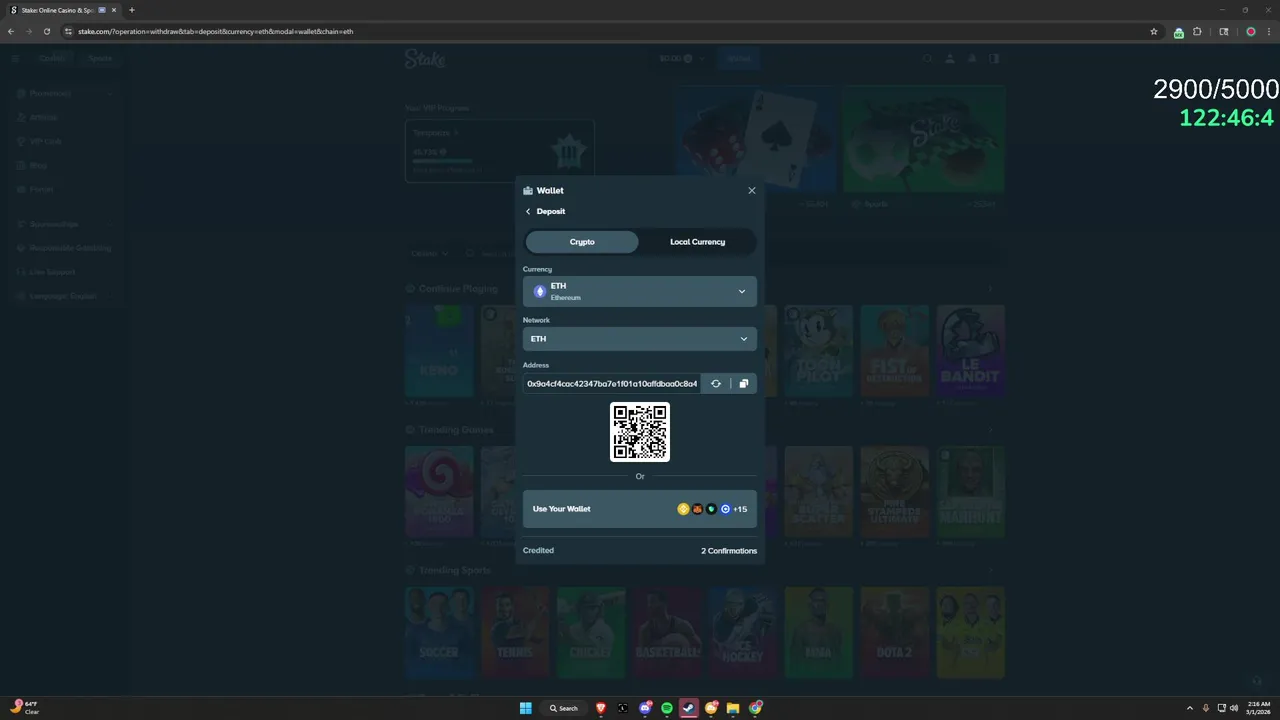Open a new browser tab
The image size is (1280, 720).
click(x=132, y=10)
